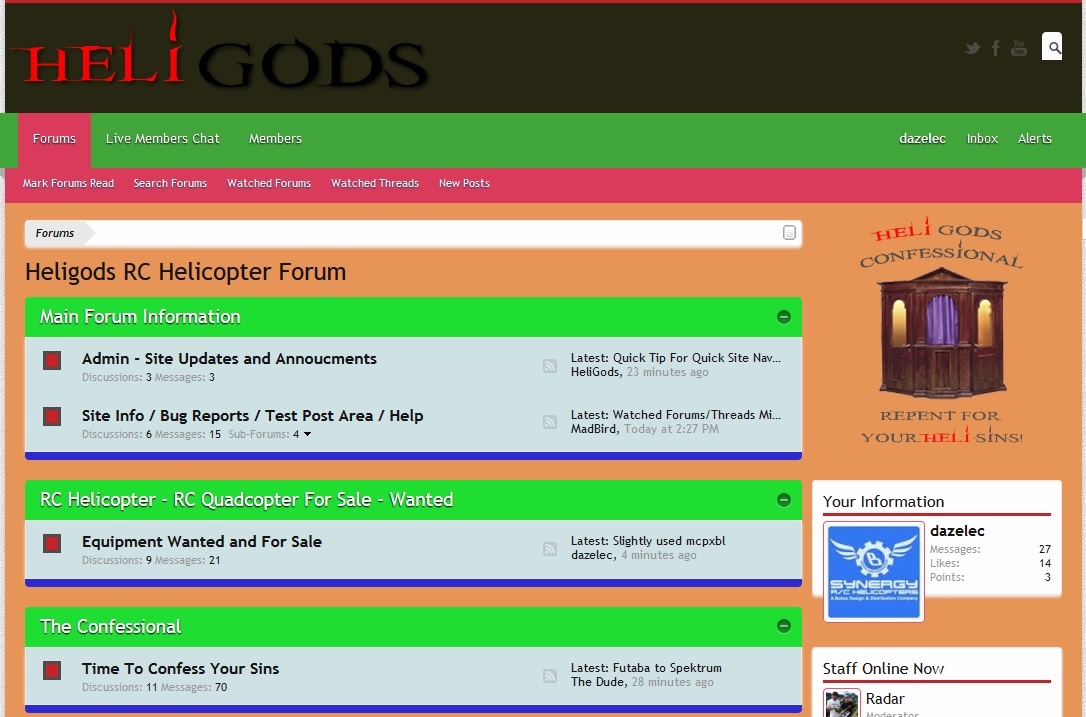Open Main Forum Information category title

tap(140, 317)
